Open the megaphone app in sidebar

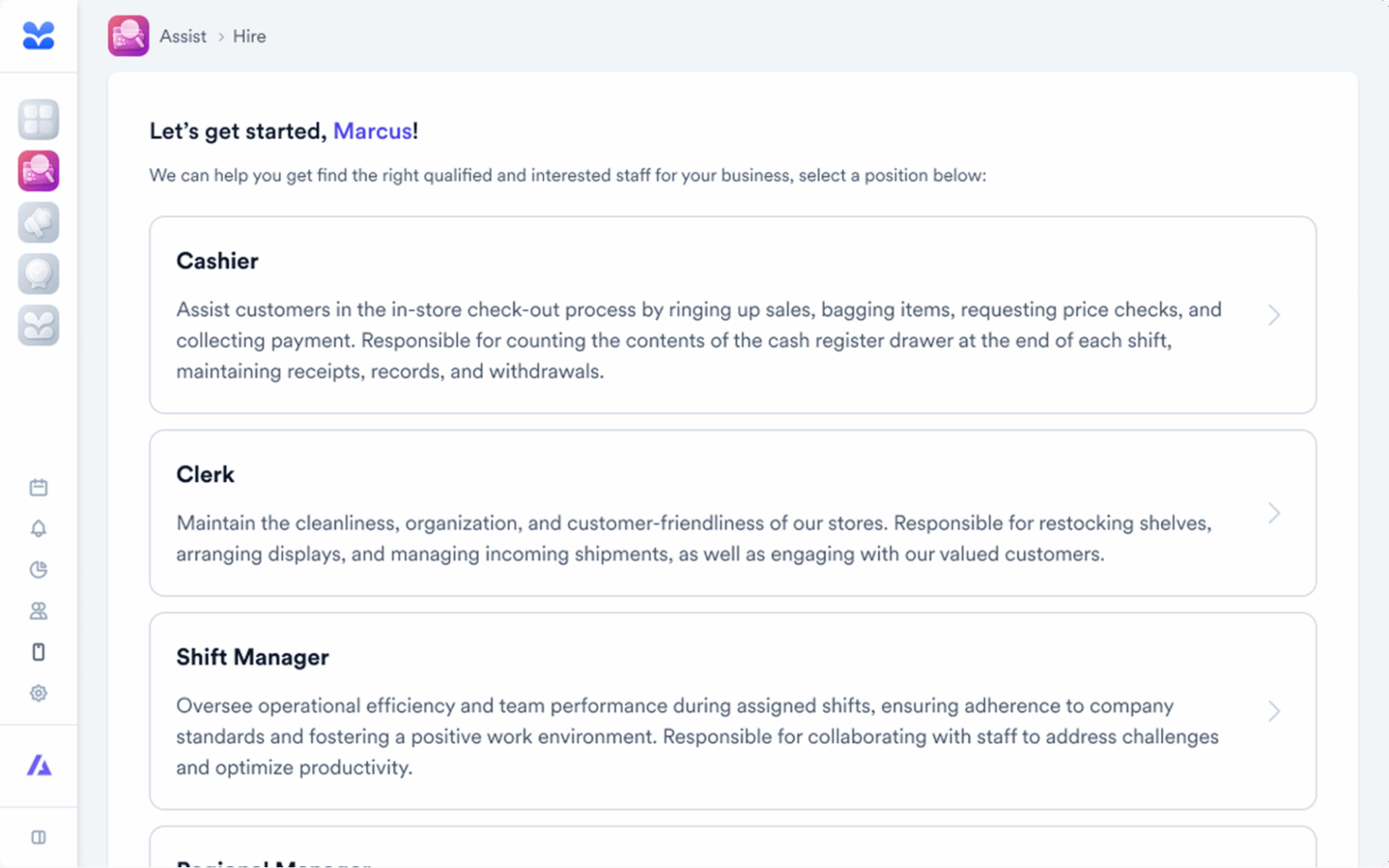pos(38,223)
